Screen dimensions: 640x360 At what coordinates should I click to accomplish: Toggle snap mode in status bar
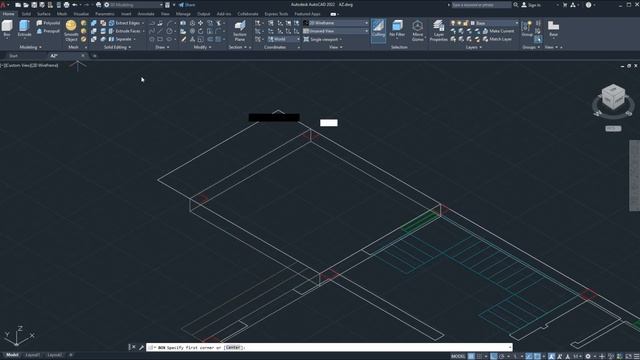click(x=480, y=356)
